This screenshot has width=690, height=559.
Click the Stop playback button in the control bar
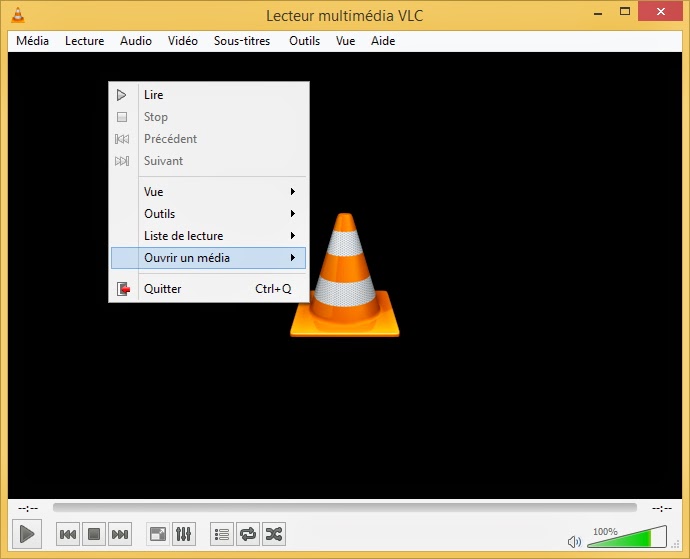[94, 534]
